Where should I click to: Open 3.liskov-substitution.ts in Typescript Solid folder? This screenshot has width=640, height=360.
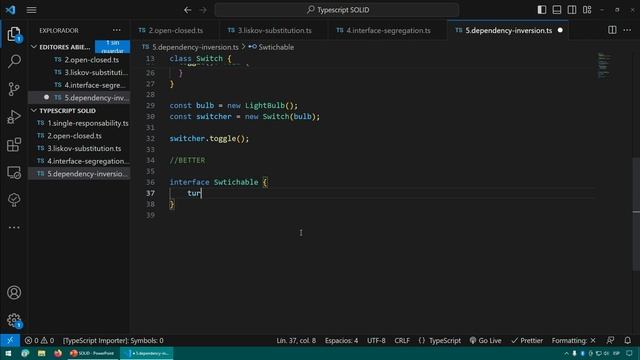click(79, 149)
